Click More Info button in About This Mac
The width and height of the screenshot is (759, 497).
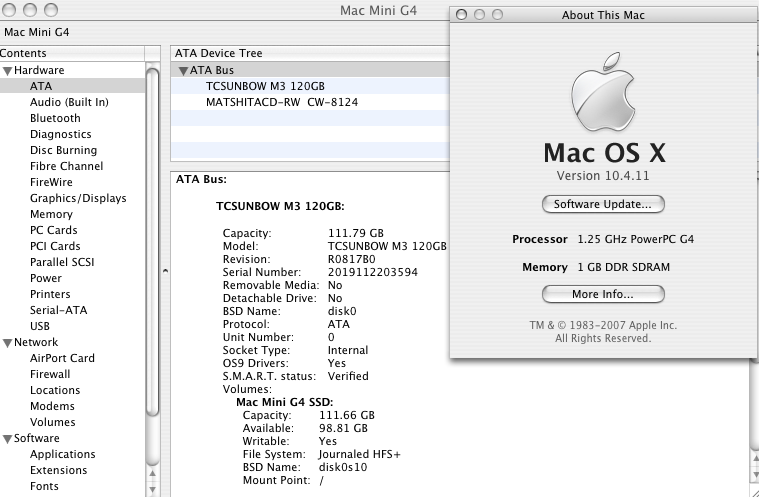603,294
